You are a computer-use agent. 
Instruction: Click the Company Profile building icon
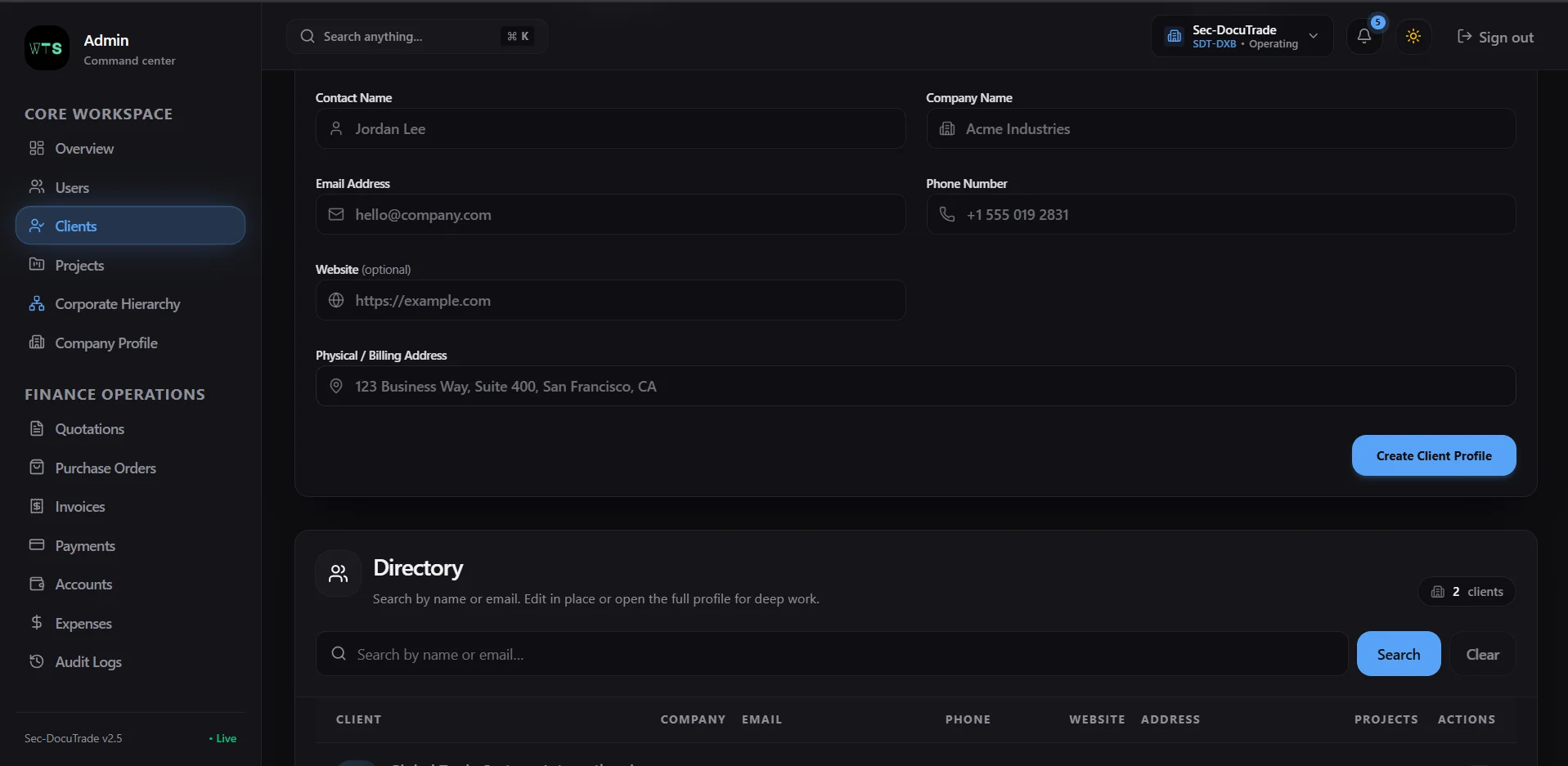click(37, 343)
